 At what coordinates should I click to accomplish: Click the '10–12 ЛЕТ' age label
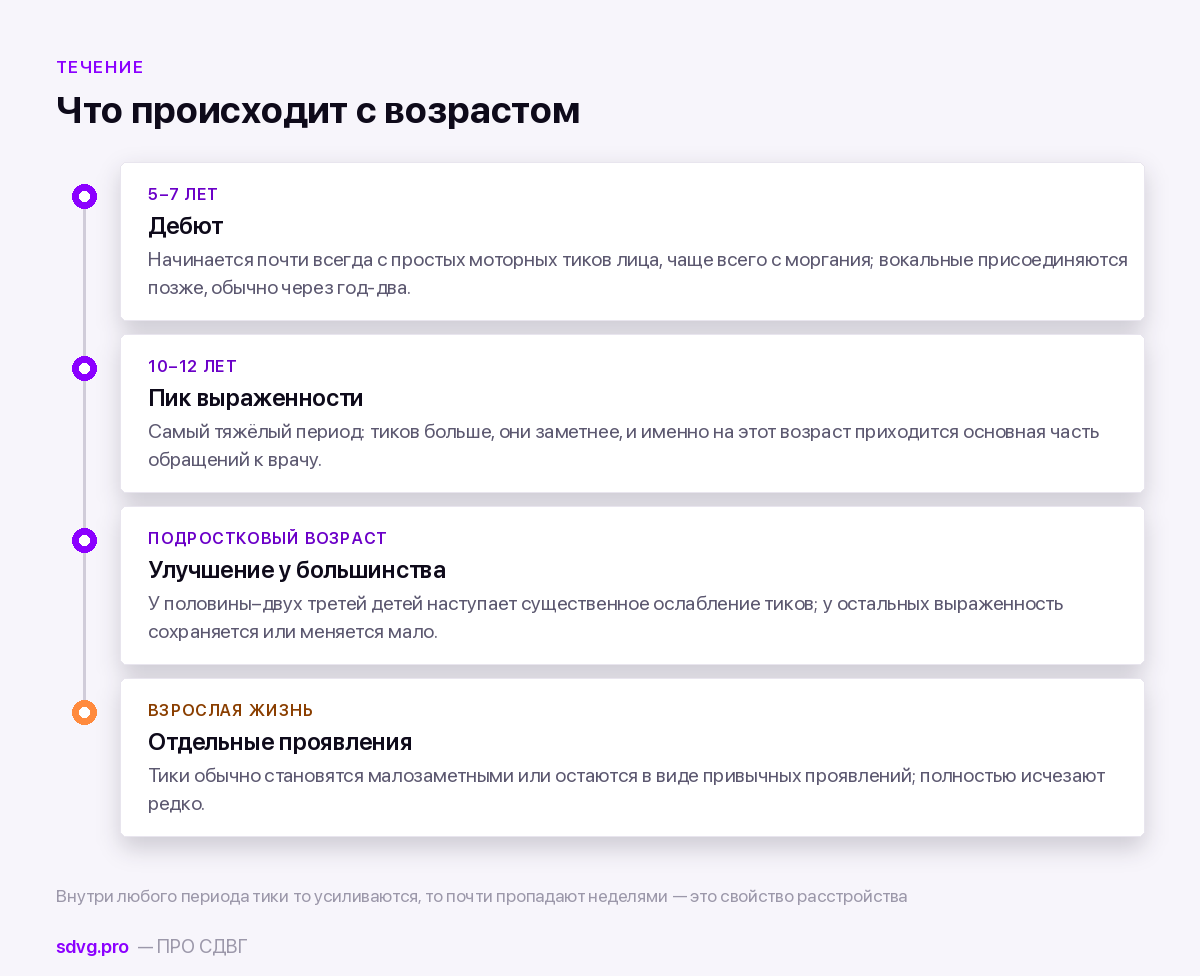pos(192,366)
